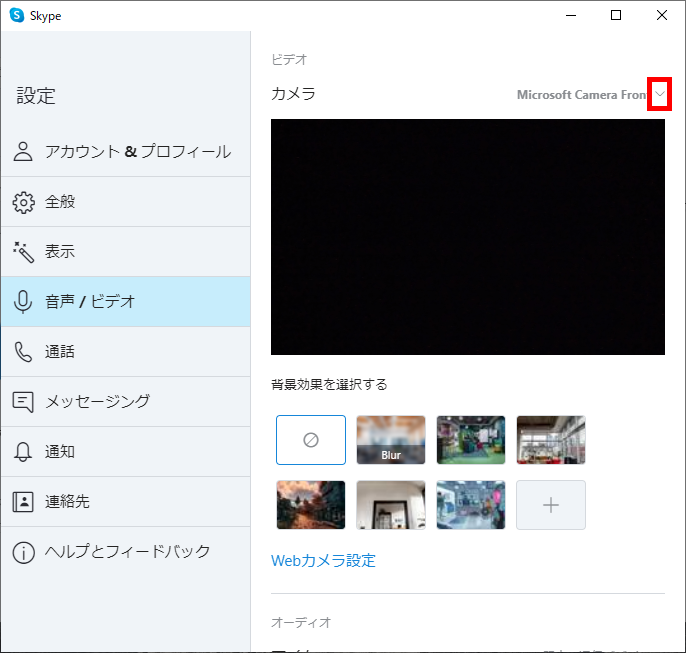Open アカウント & プロフィール settings

point(126,152)
